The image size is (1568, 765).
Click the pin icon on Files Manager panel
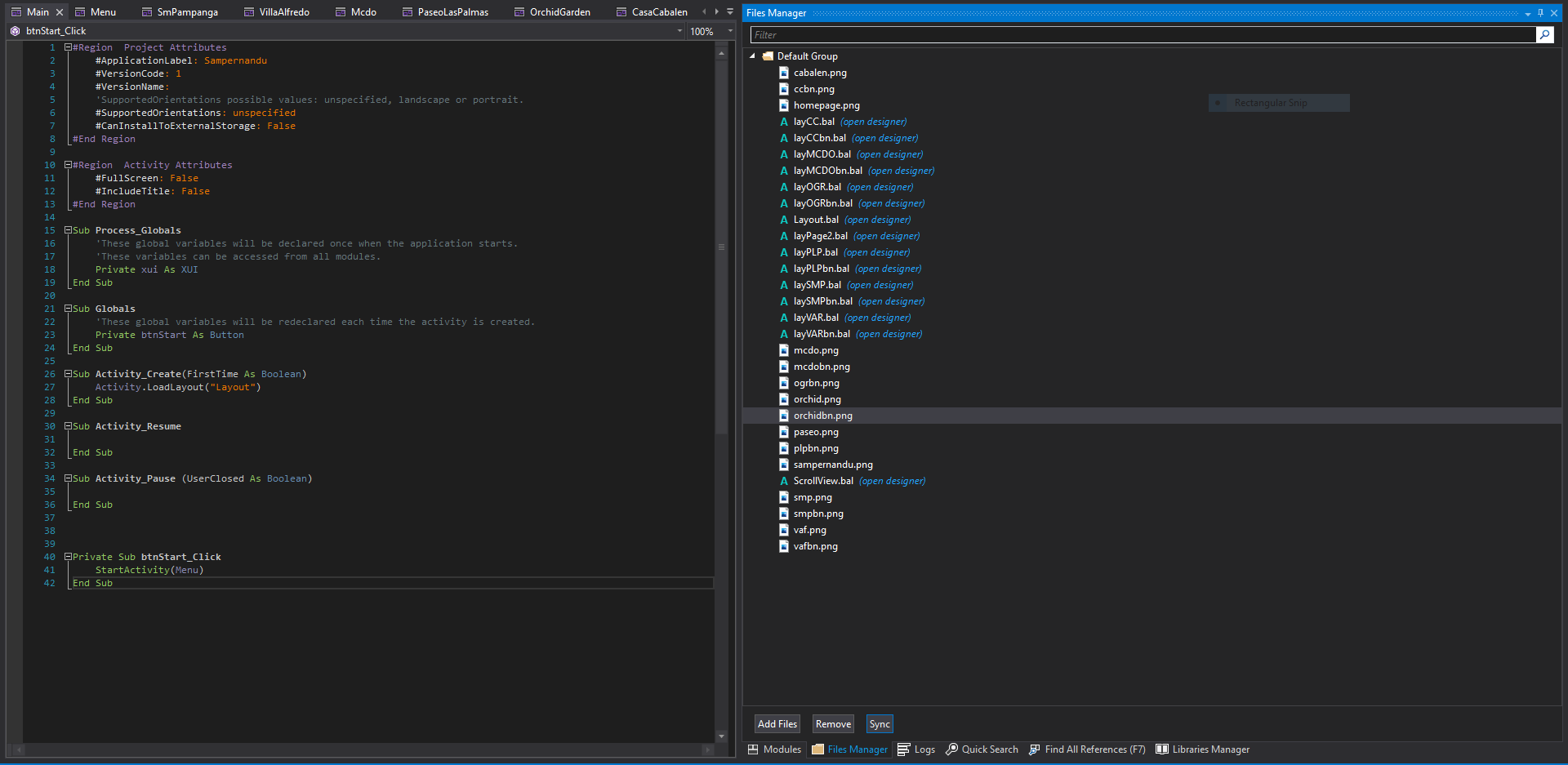pos(1541,13)
